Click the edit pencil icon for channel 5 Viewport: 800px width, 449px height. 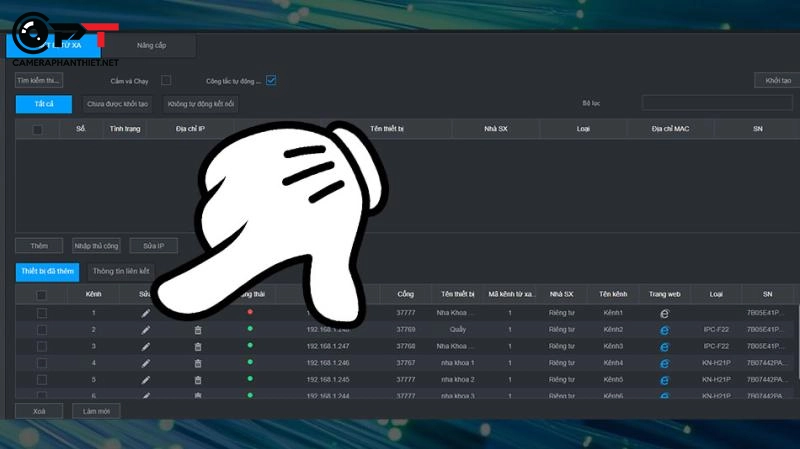pyautogui.click(x=146, y=380)
